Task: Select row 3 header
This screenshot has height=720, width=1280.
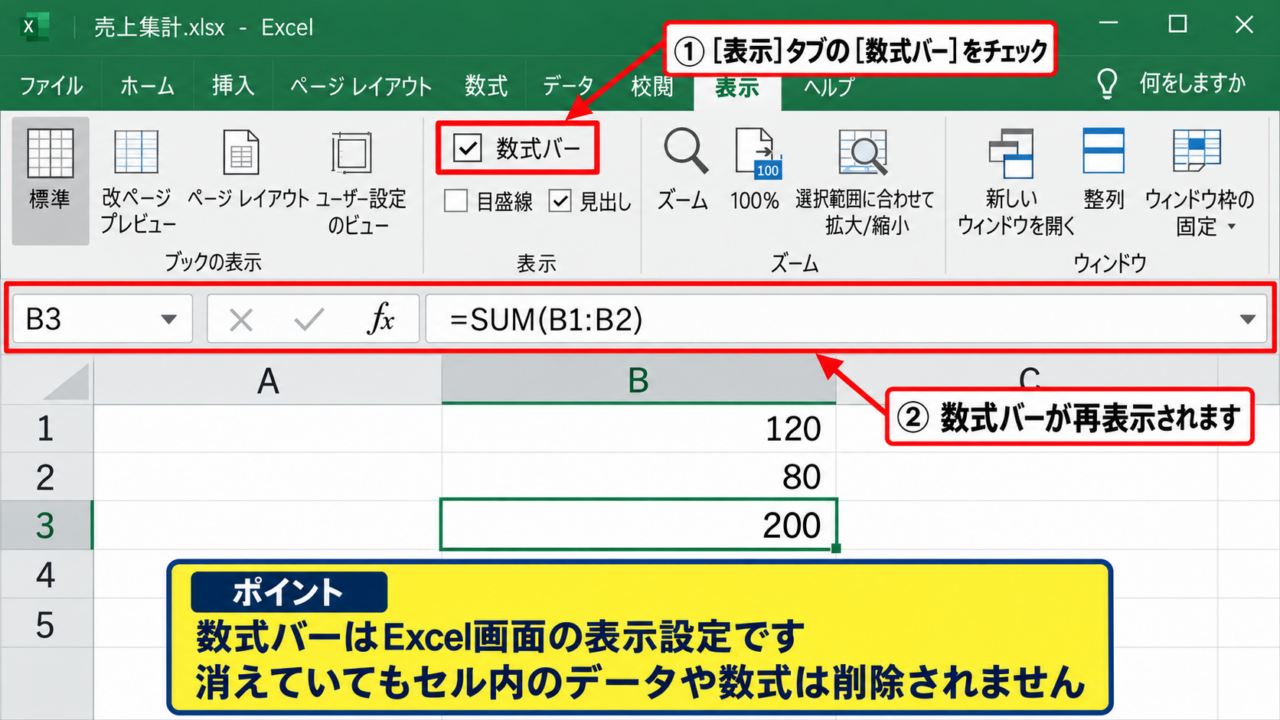Action: click(x=46, y=526)
